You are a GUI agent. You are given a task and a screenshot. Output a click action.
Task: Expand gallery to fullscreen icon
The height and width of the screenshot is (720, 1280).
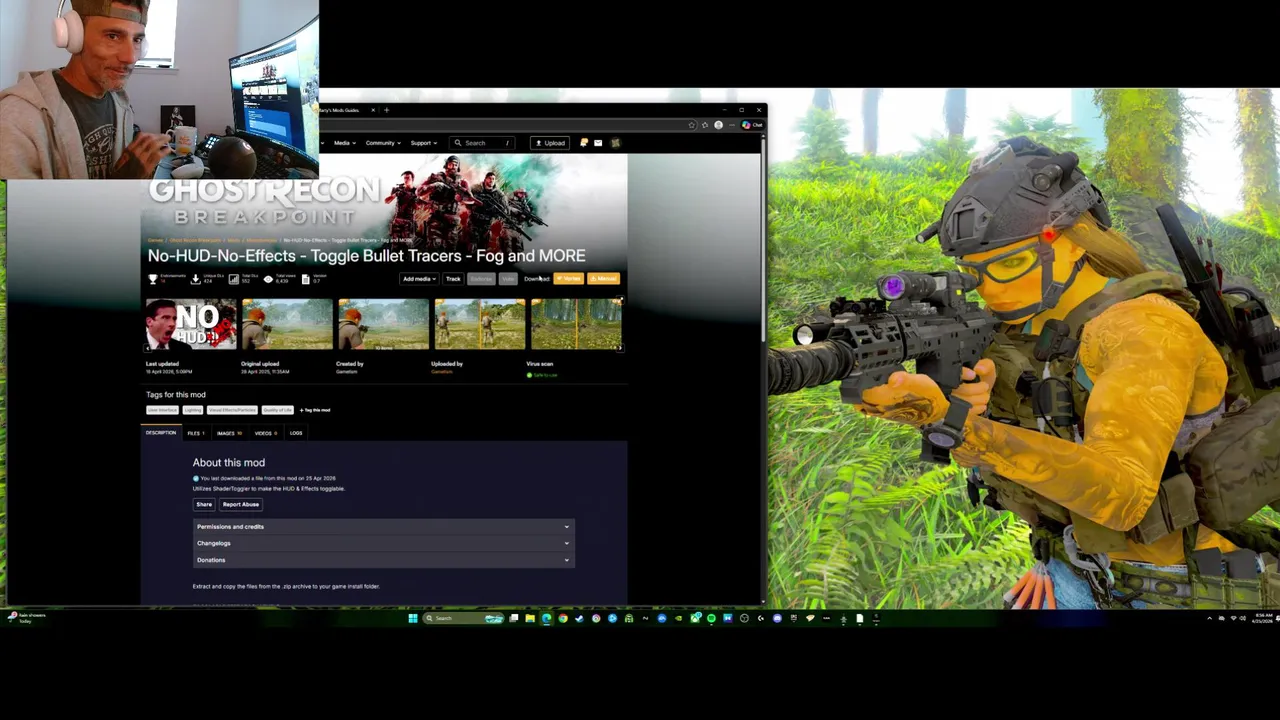[x=620, y=300]
